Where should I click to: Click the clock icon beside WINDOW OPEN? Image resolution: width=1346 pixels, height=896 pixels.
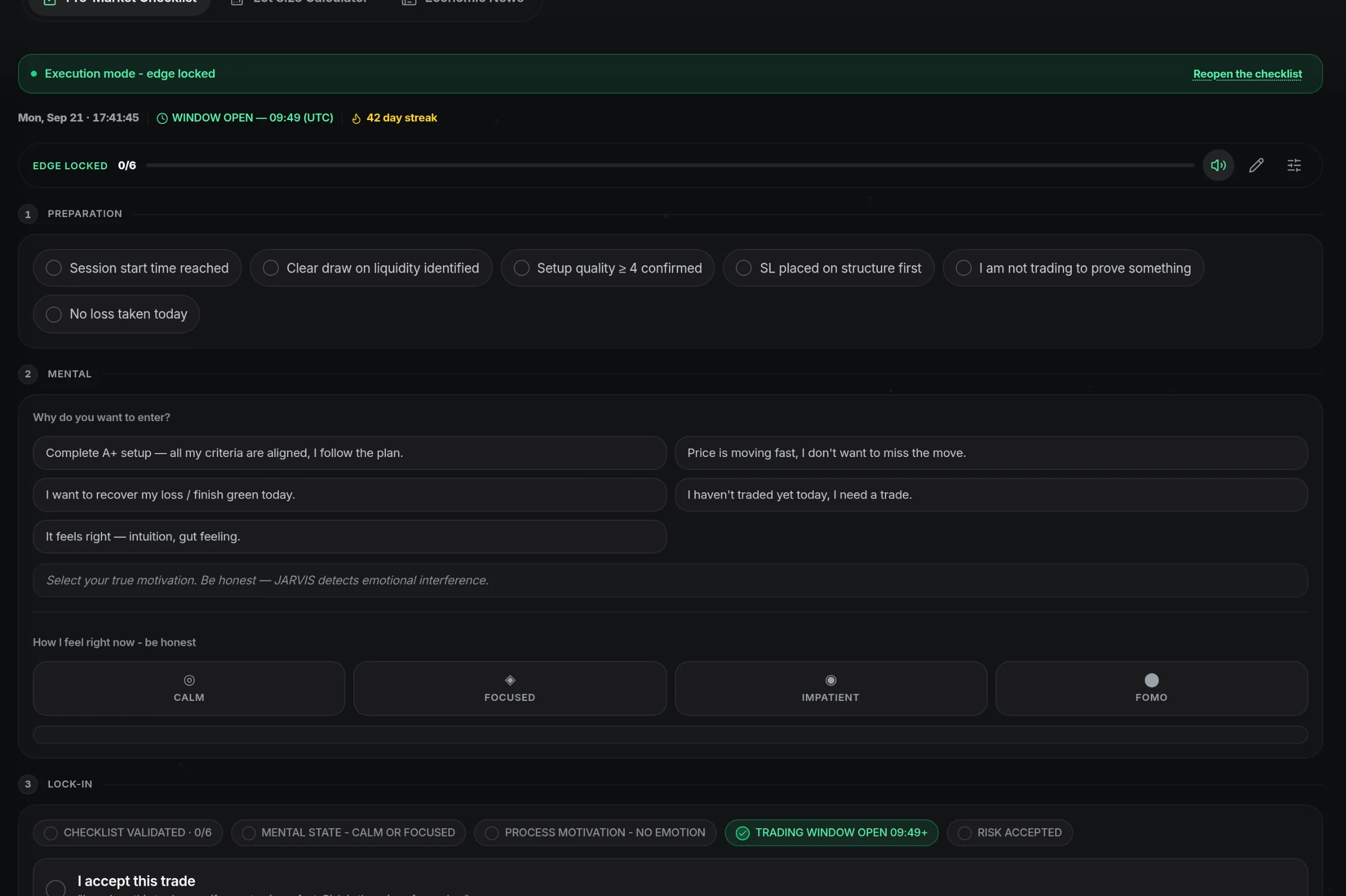[x=162, y=118]
